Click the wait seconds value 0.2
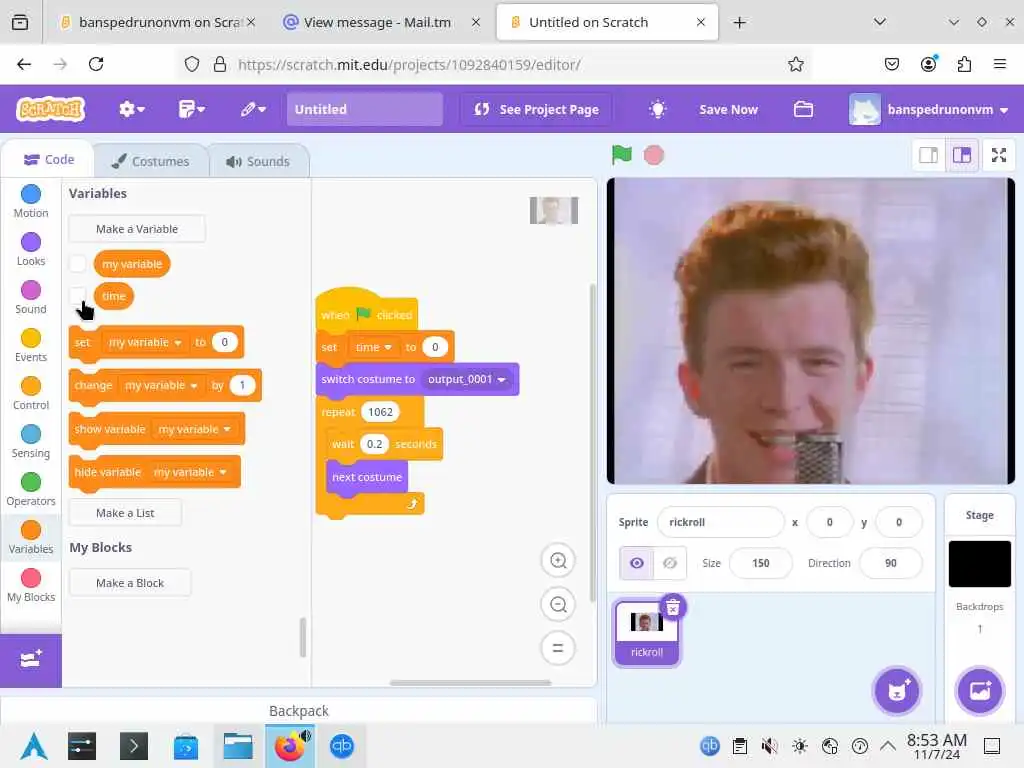This screenshot has height=768, width=1024. [x=374, y=444]
